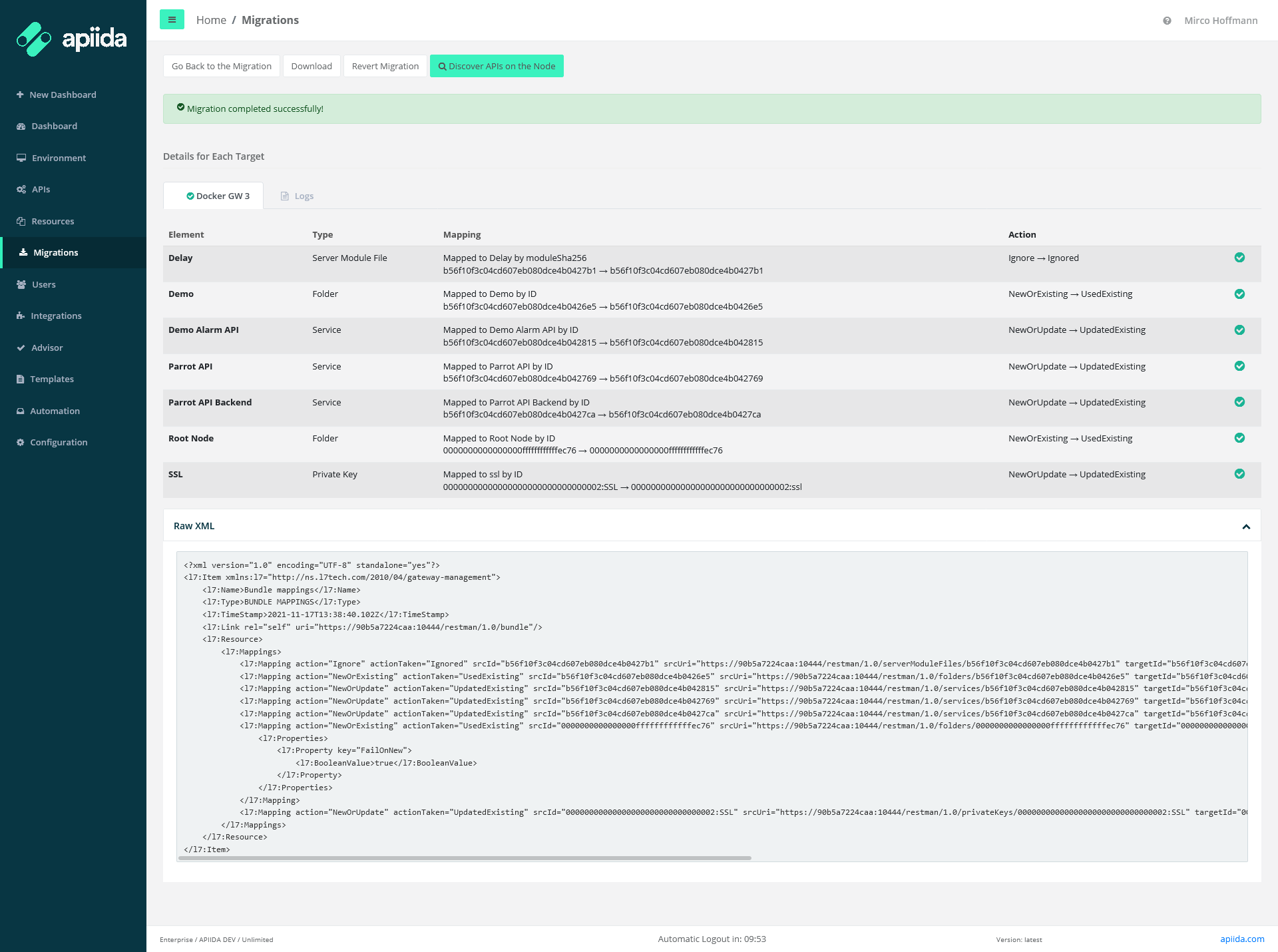
Task: Open Mirco Hoffmann user menu
Action: tap(1221, 21)
